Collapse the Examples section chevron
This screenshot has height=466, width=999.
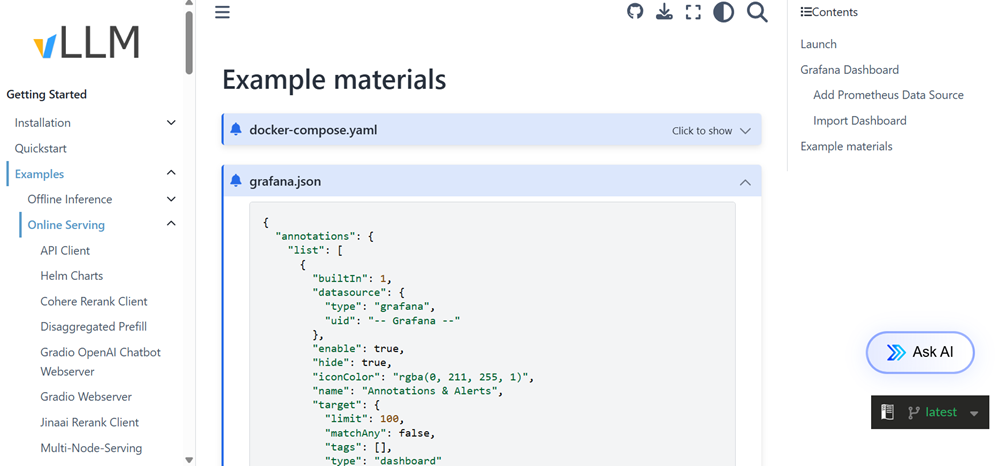(x=171, y=173)
